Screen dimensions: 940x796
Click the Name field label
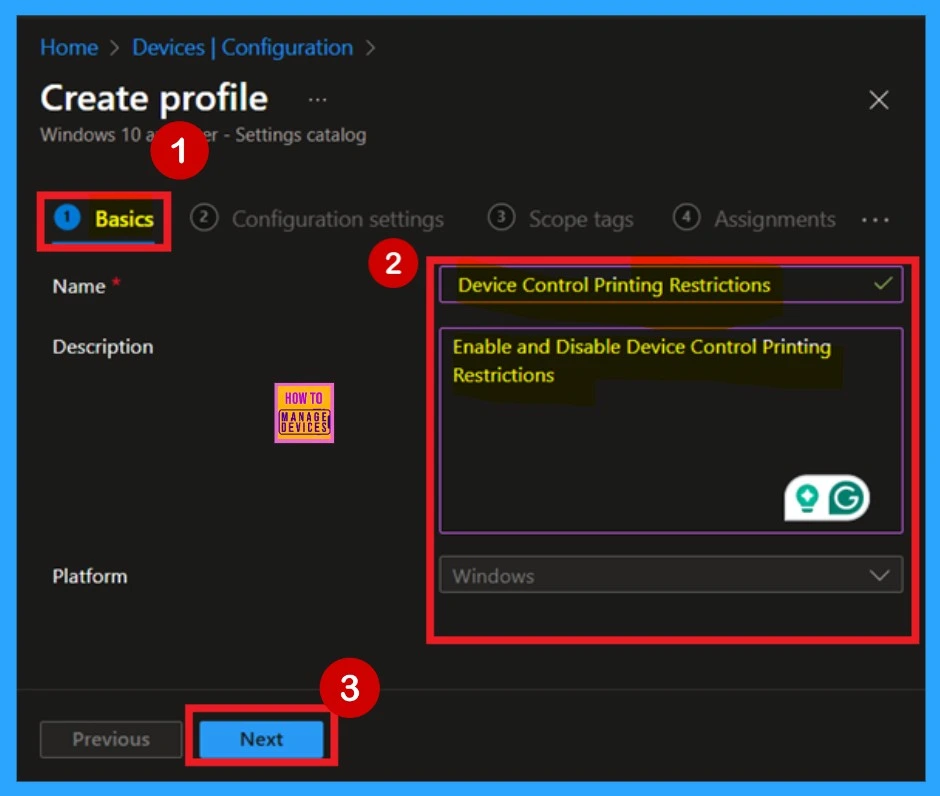coord(79,287)
